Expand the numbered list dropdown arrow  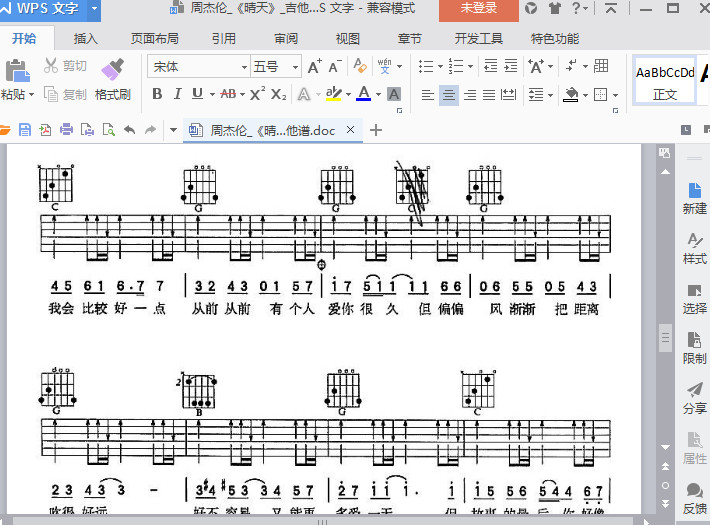click(470, 67)
